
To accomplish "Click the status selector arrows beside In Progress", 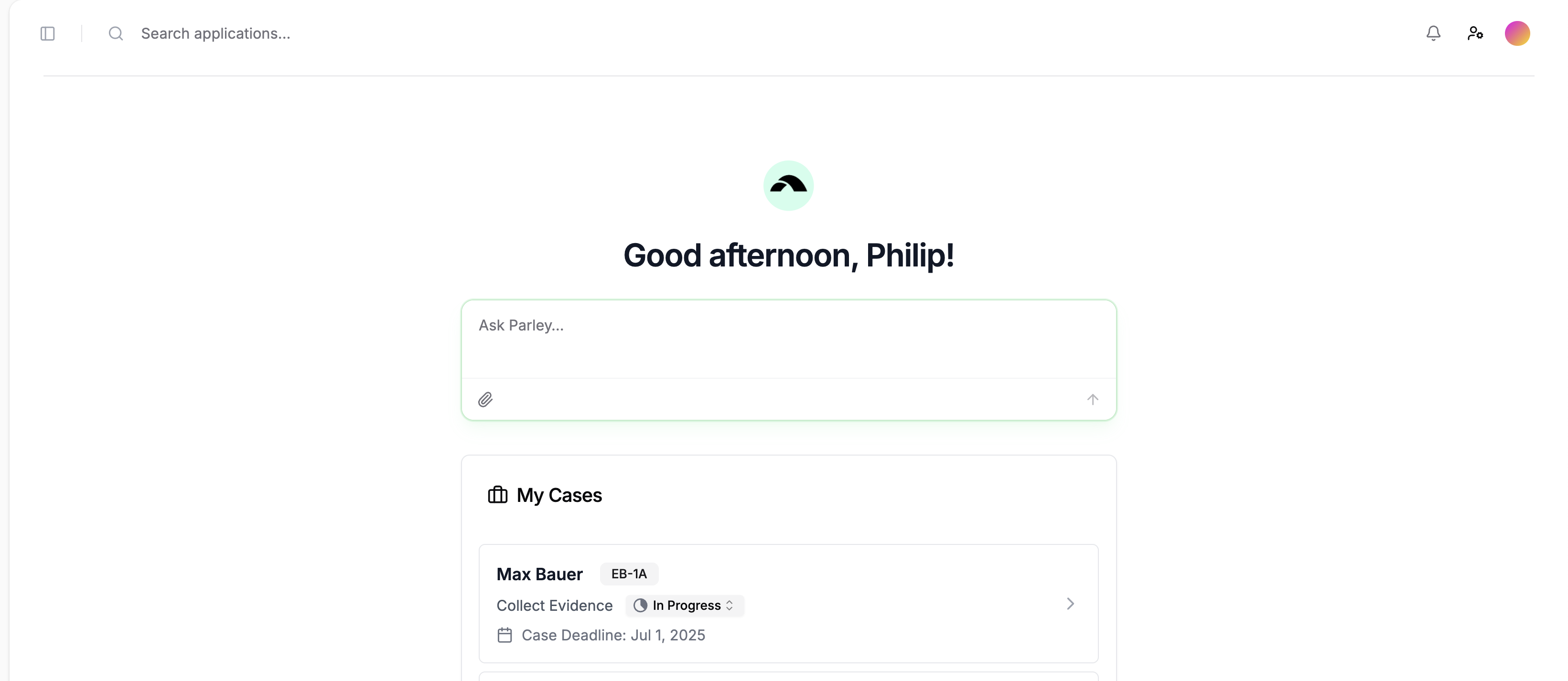I will coord(729,606).
